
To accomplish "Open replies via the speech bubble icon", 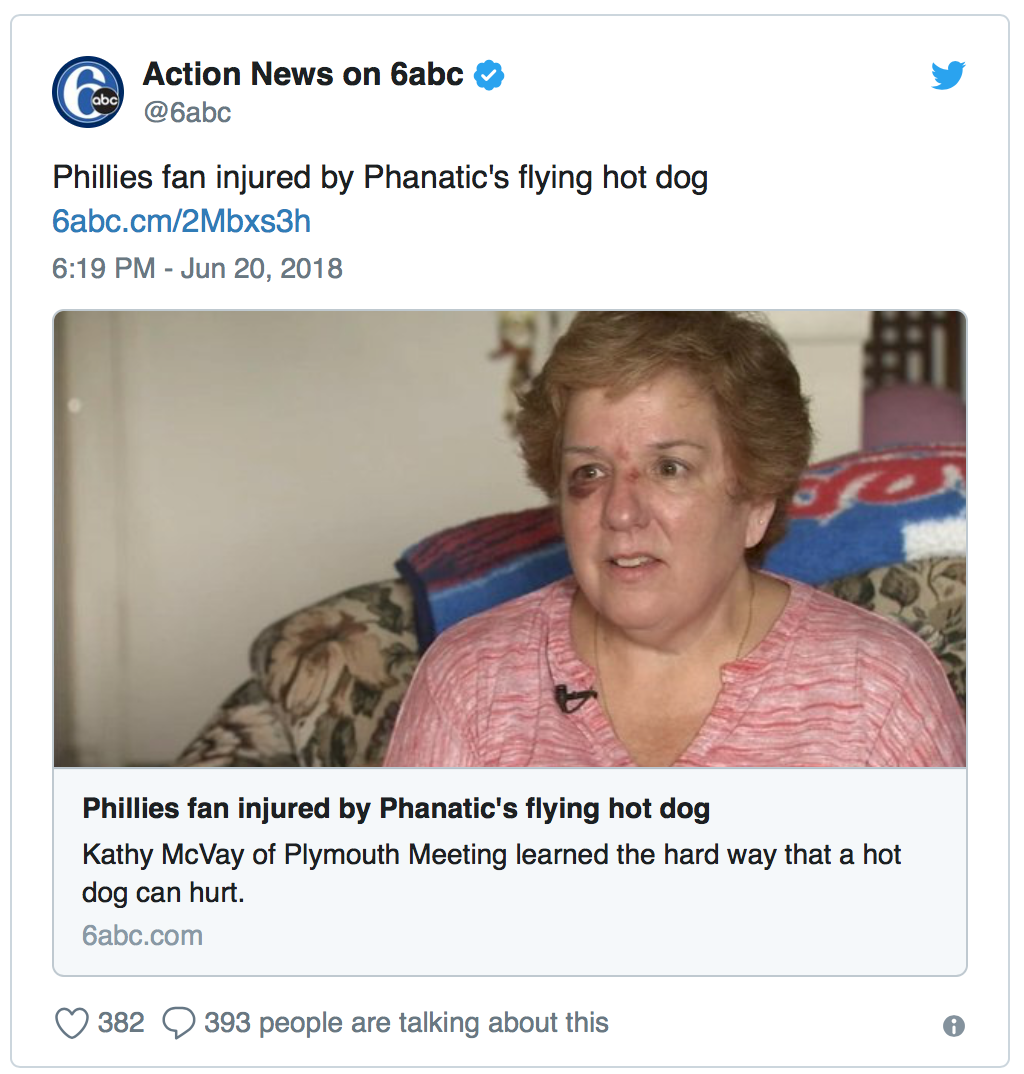I will (x=179, y=1023).
